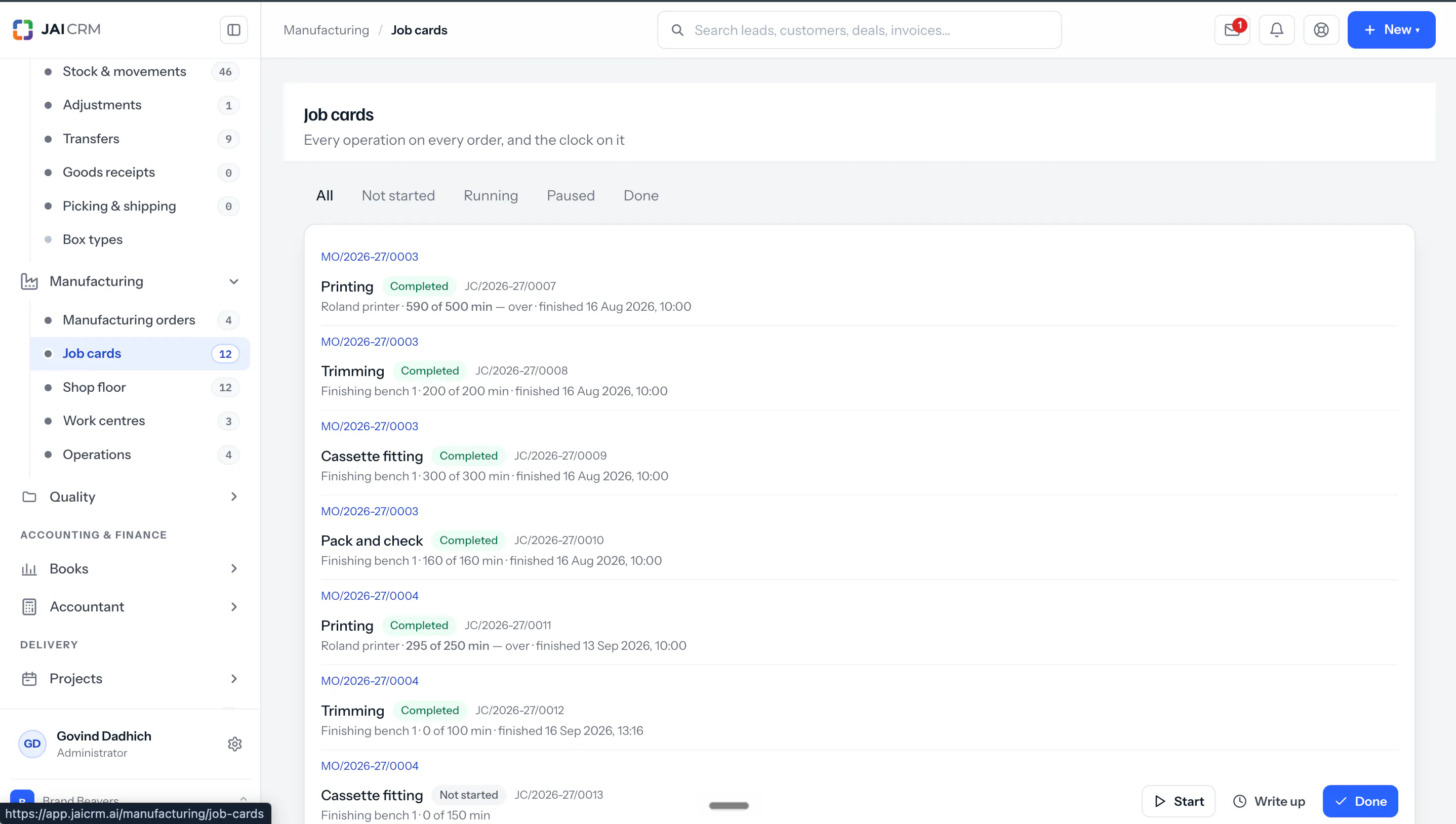Expand the Books section chevron
Image resolution: width=1456 pixels, height=824 pixels.
234,569
